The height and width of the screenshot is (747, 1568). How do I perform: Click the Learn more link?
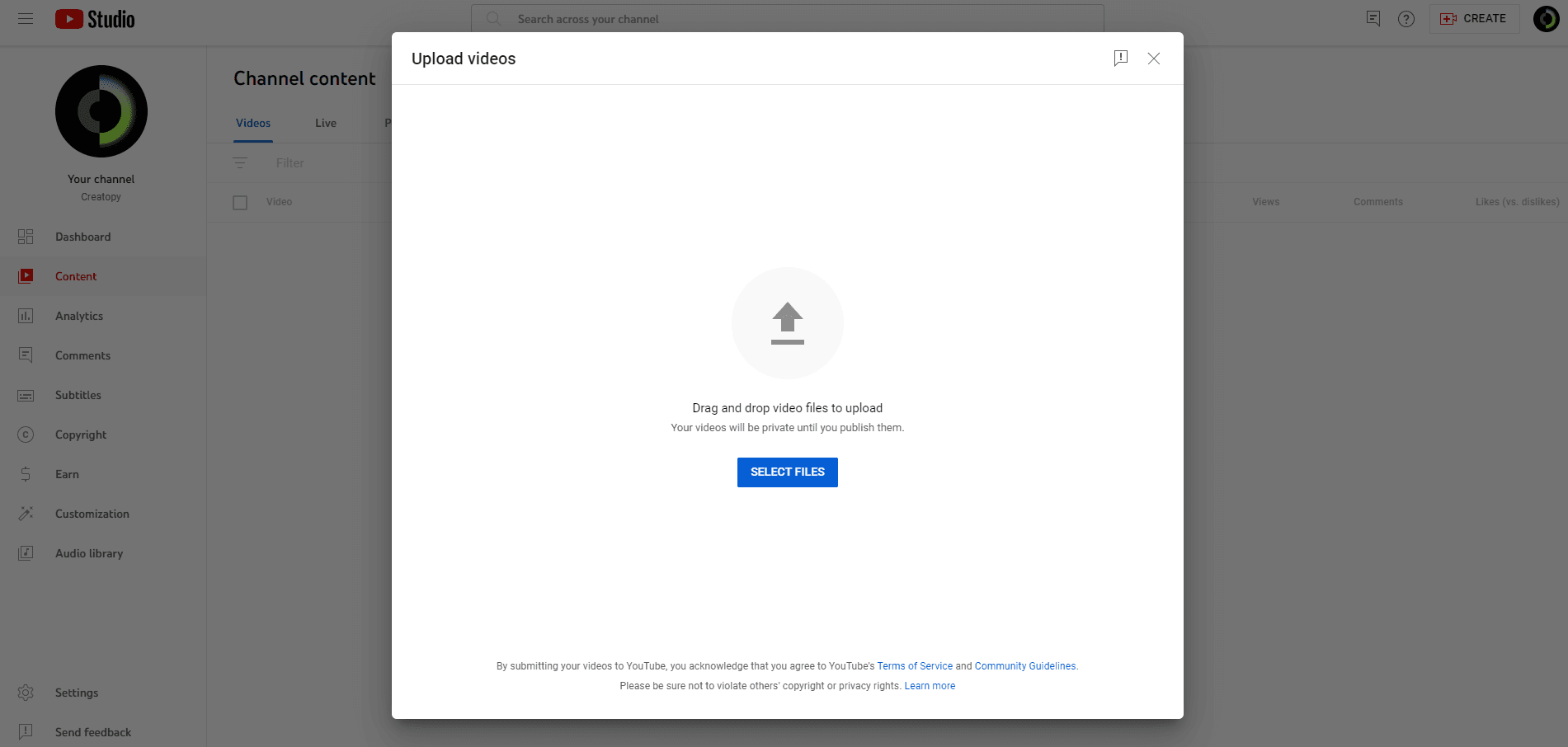(930, 686)
